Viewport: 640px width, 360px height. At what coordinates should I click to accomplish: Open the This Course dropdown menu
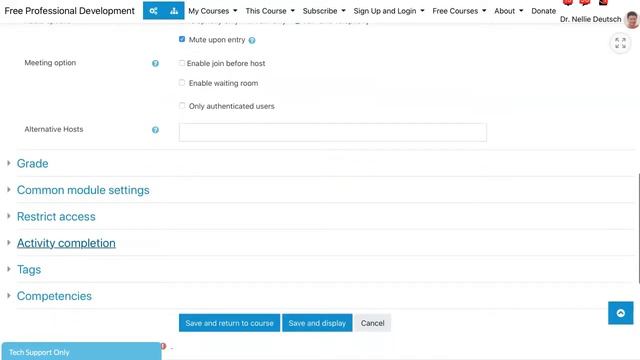tap(270, 11)
